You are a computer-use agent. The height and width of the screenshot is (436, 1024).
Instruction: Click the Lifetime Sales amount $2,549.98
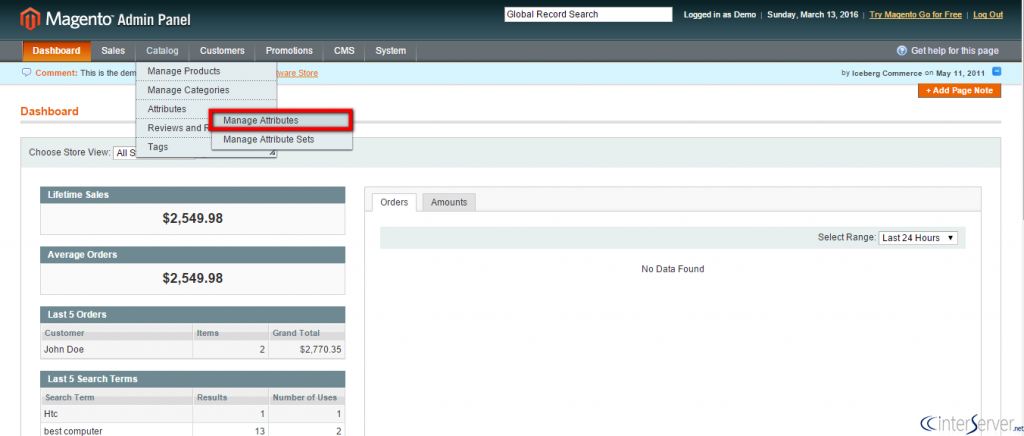(x=193, y=219)
